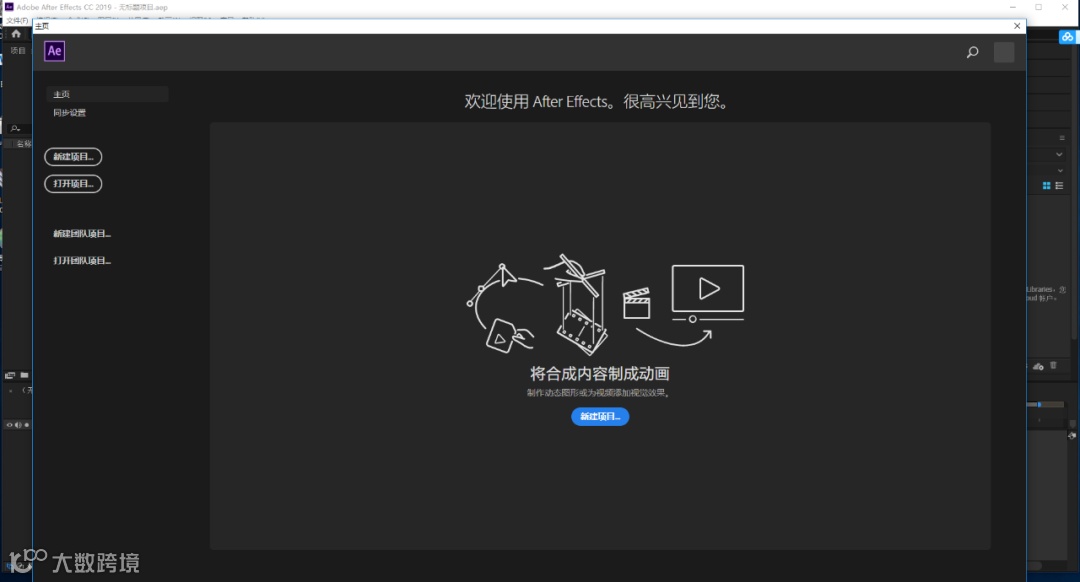Open the 文件(F) menu
This screenshot has height=582, width=1080.
17,21
